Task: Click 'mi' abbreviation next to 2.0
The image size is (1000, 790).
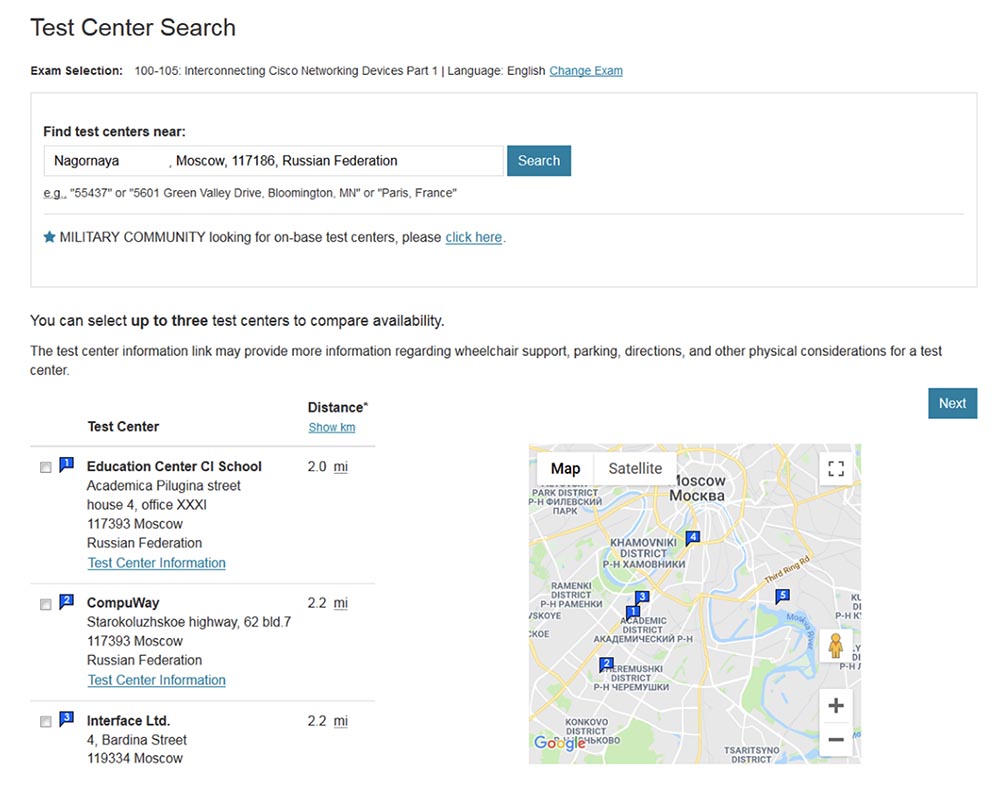Action: pos(341,467)
